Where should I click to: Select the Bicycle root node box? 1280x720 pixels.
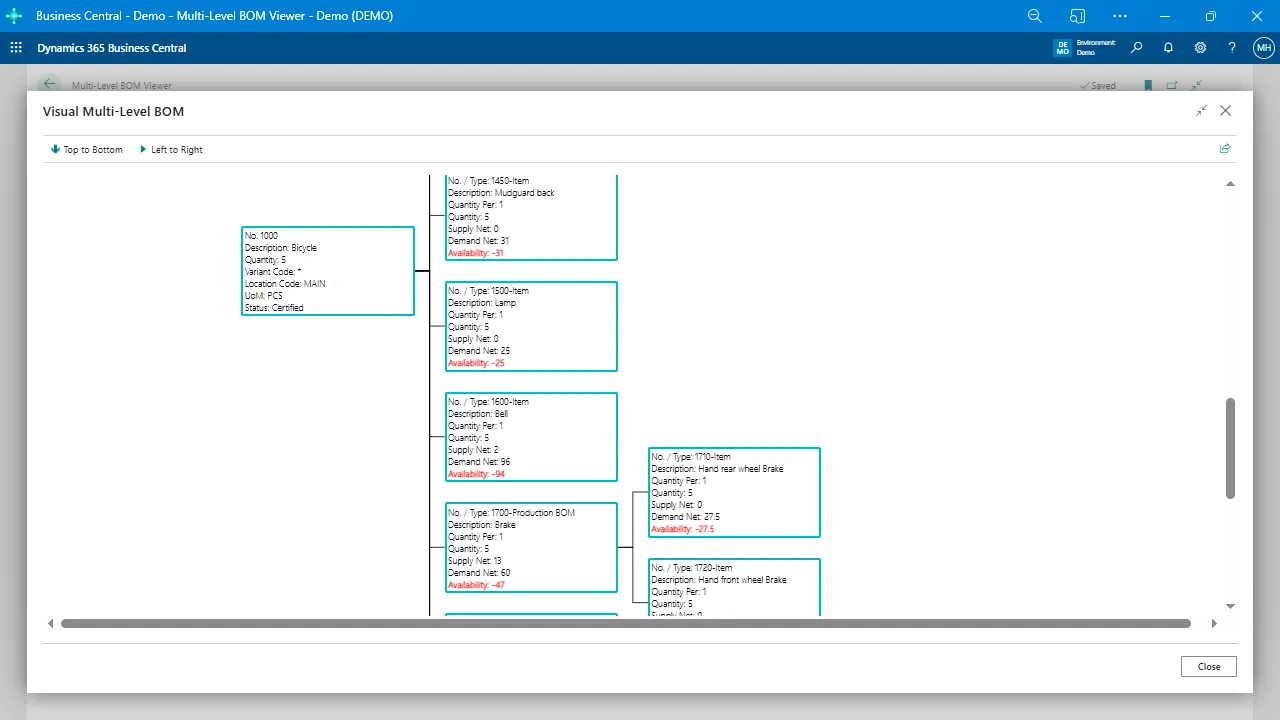(x=328, y=271)
